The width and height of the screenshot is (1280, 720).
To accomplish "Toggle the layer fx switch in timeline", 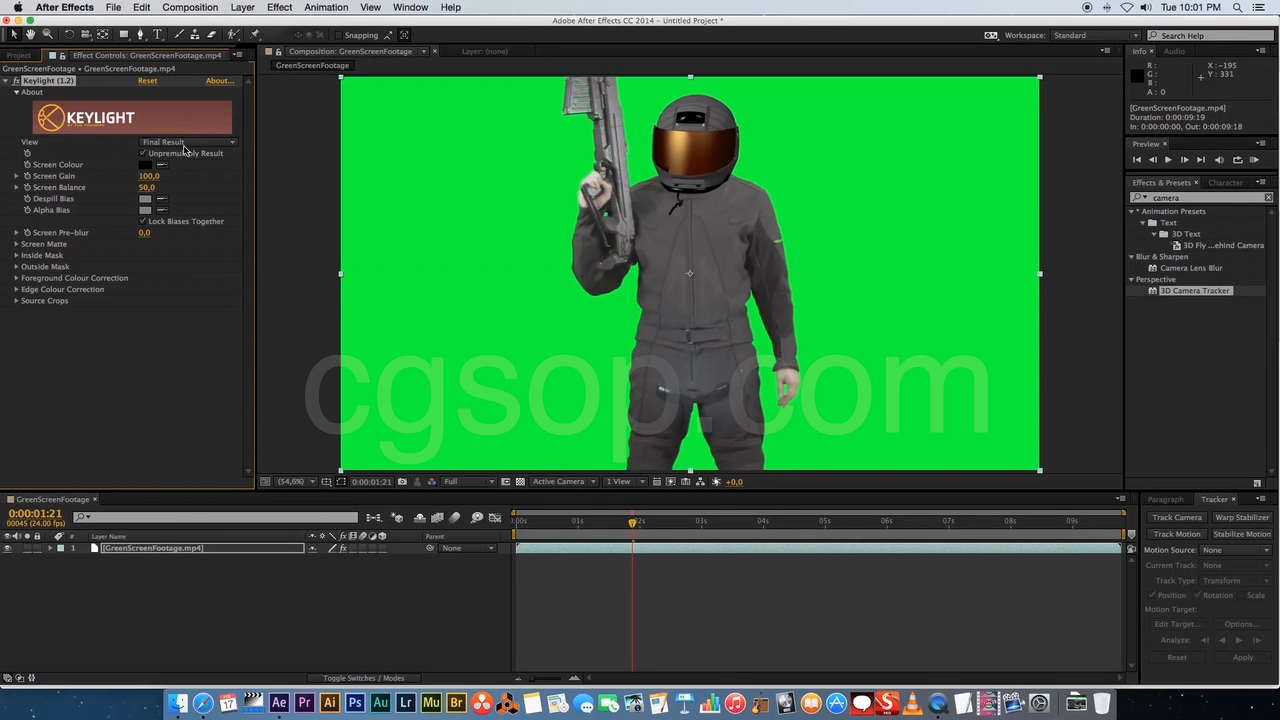I will click(x=342, y=548).
